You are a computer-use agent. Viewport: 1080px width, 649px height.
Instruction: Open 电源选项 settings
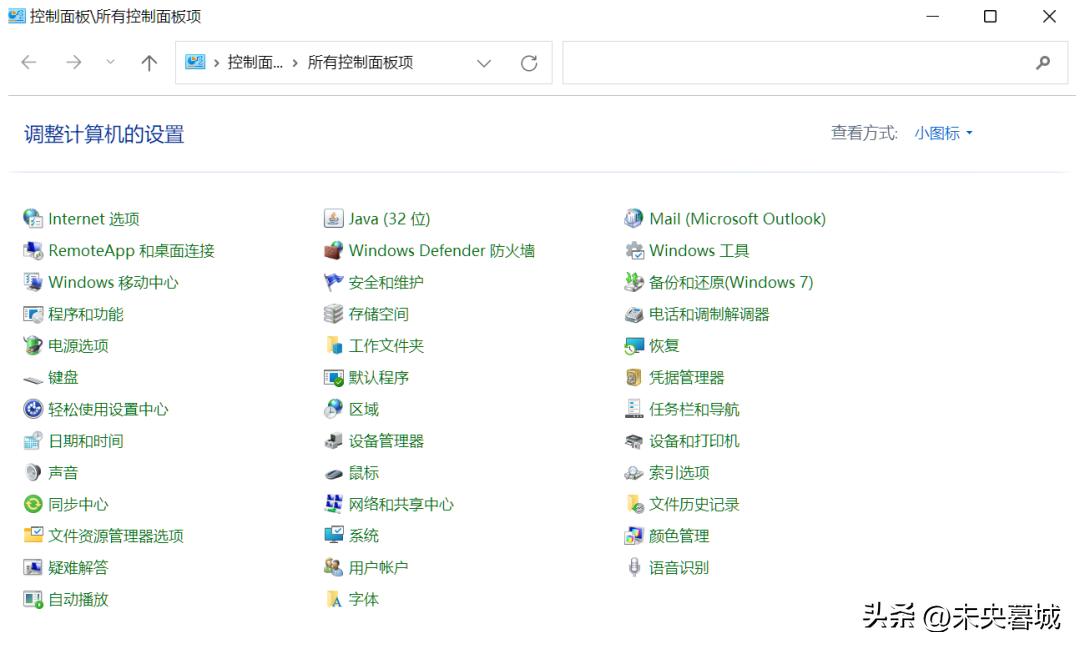point(80,345)
